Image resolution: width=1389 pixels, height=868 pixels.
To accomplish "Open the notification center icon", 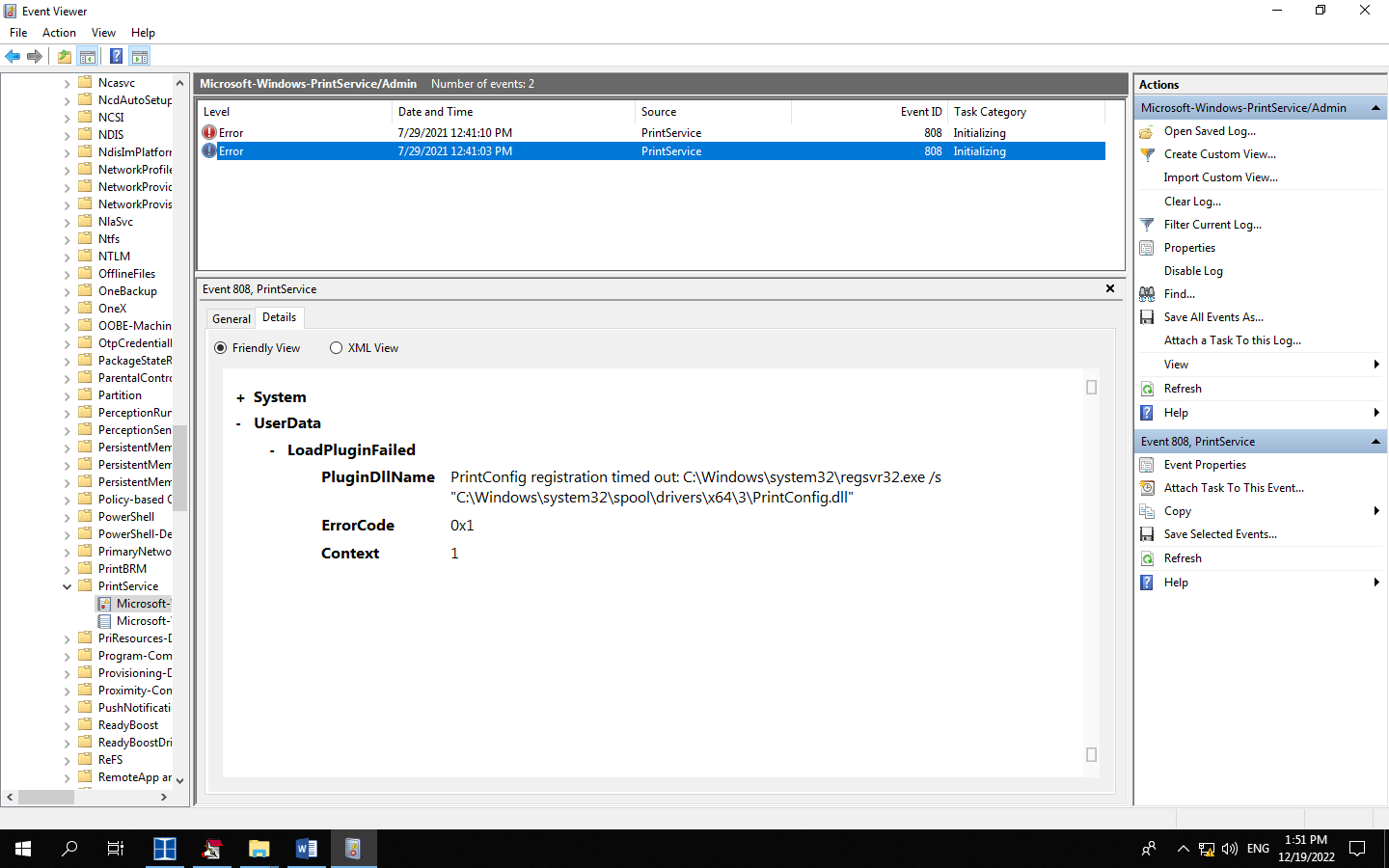I will [x=1357, y=849].
